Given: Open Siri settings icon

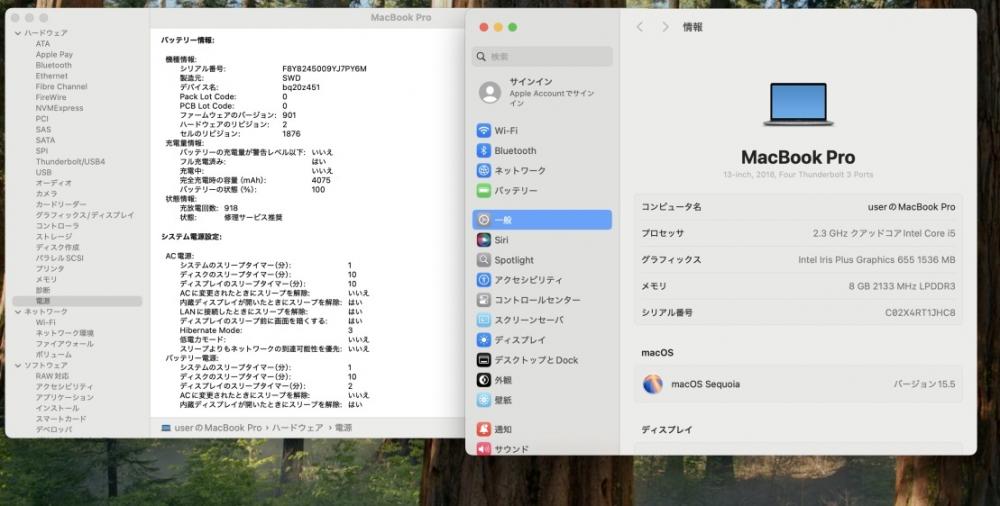Looking at the screenshot, I should 483,240.
